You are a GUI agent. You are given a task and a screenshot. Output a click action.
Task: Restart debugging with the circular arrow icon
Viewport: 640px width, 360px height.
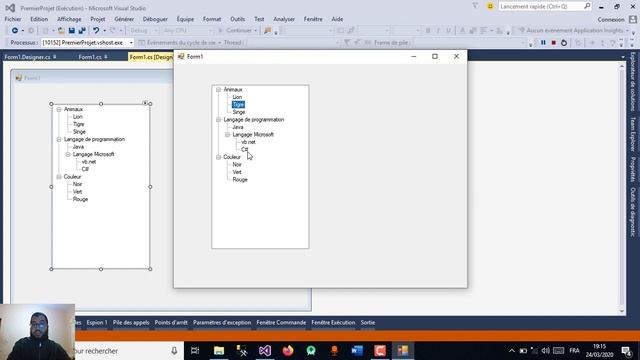click(x=564, y=42)
